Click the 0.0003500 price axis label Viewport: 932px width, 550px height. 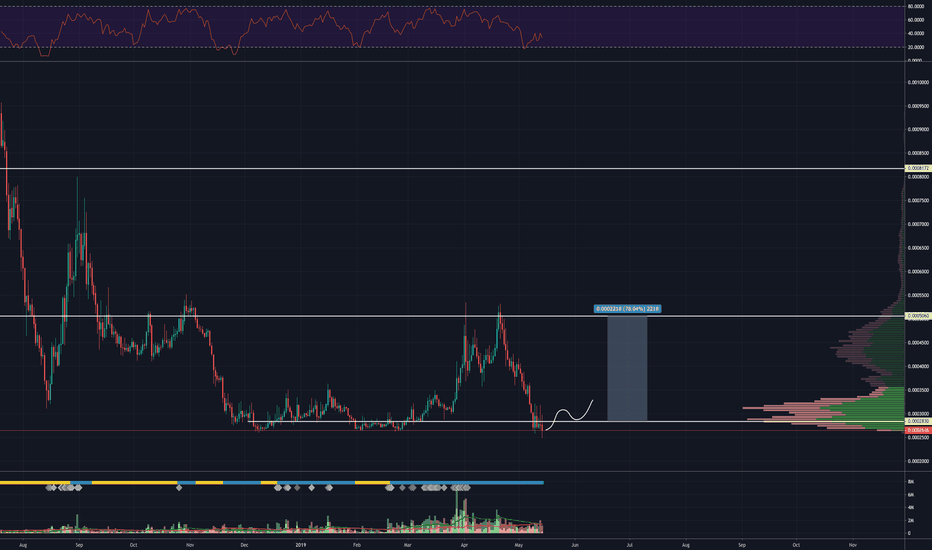(x=919, y=390)
